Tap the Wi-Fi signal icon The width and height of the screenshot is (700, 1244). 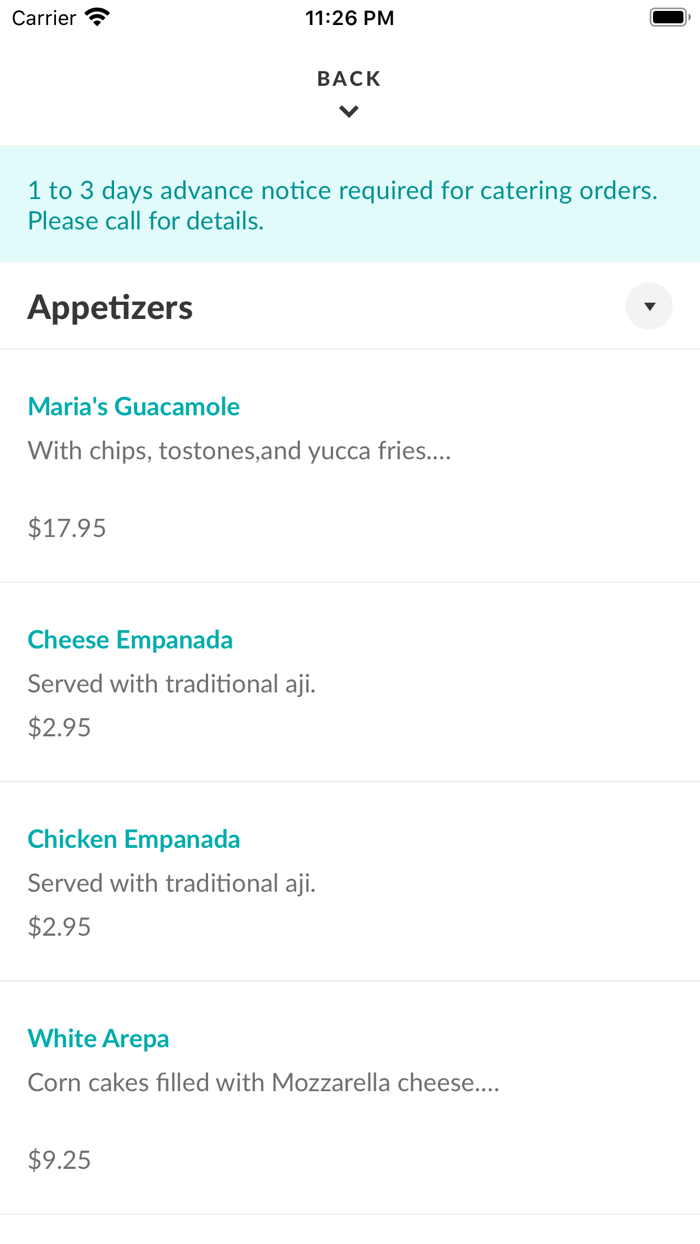95,16
